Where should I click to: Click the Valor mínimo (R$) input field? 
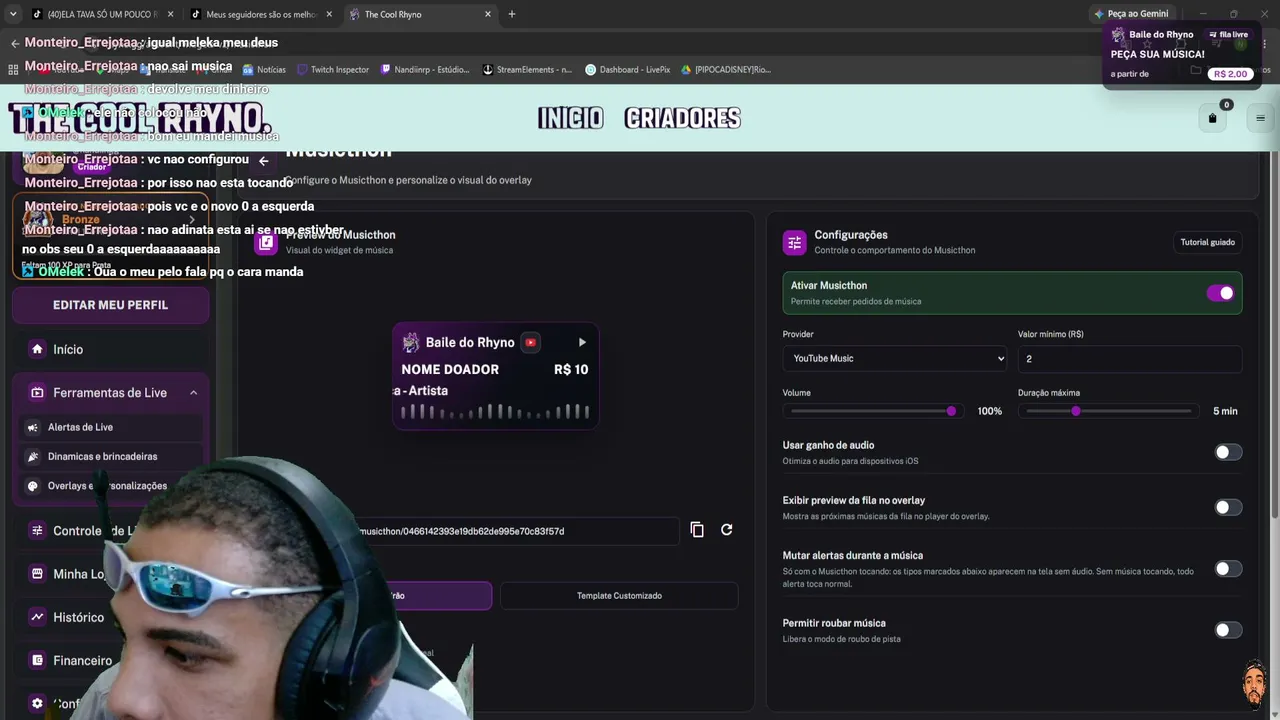pyautogui.click(x=1130, y=358)
